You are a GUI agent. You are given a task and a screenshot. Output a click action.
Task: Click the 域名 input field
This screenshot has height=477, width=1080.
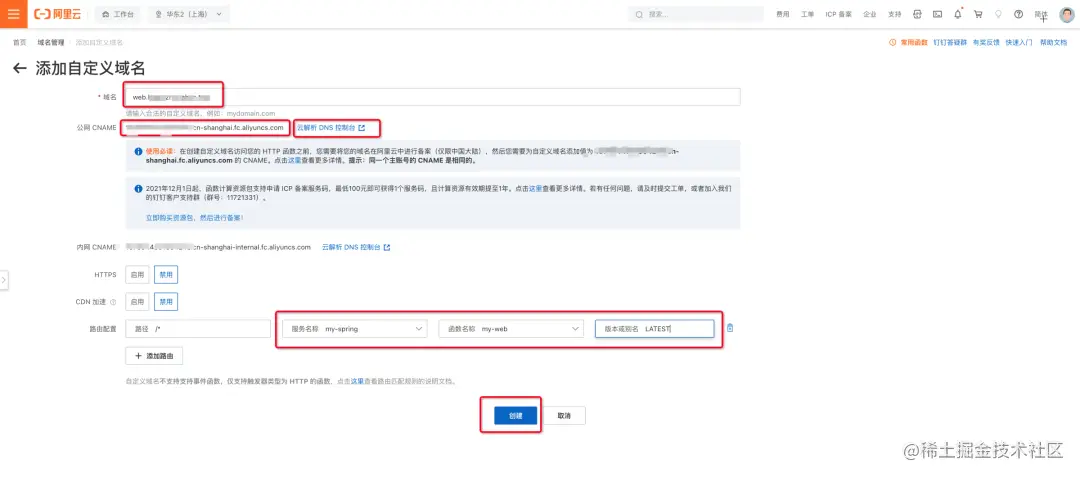pos(433,97)
